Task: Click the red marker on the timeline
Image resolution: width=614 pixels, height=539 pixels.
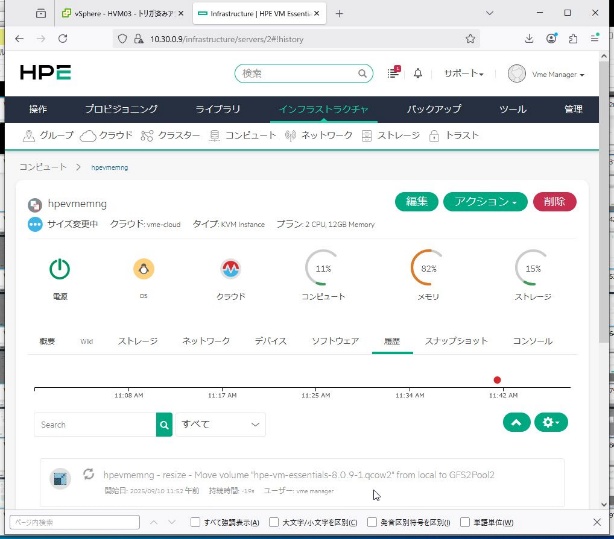Action: pos(497,379)
